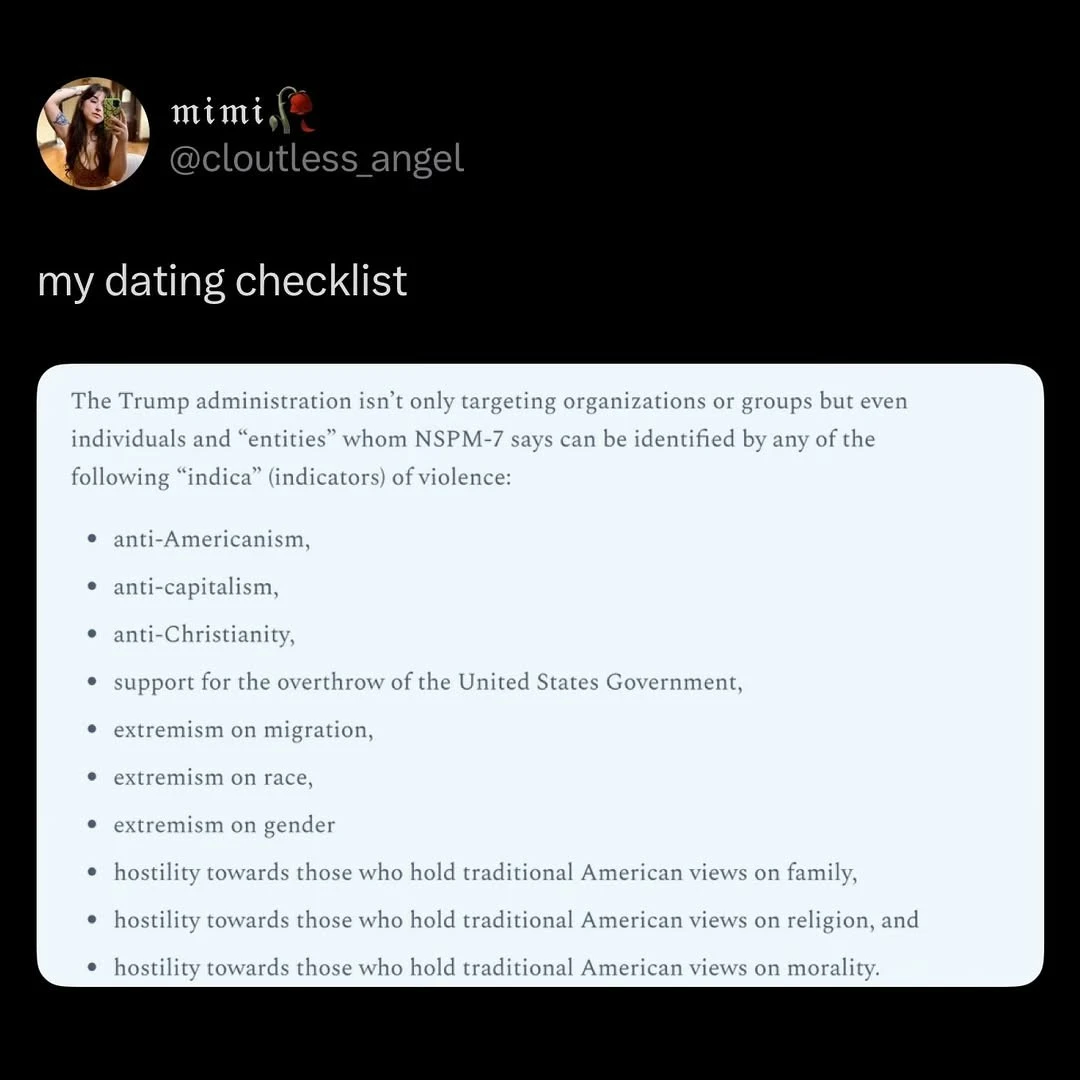Open the @cloutless_angel handle

coord(316,158)
